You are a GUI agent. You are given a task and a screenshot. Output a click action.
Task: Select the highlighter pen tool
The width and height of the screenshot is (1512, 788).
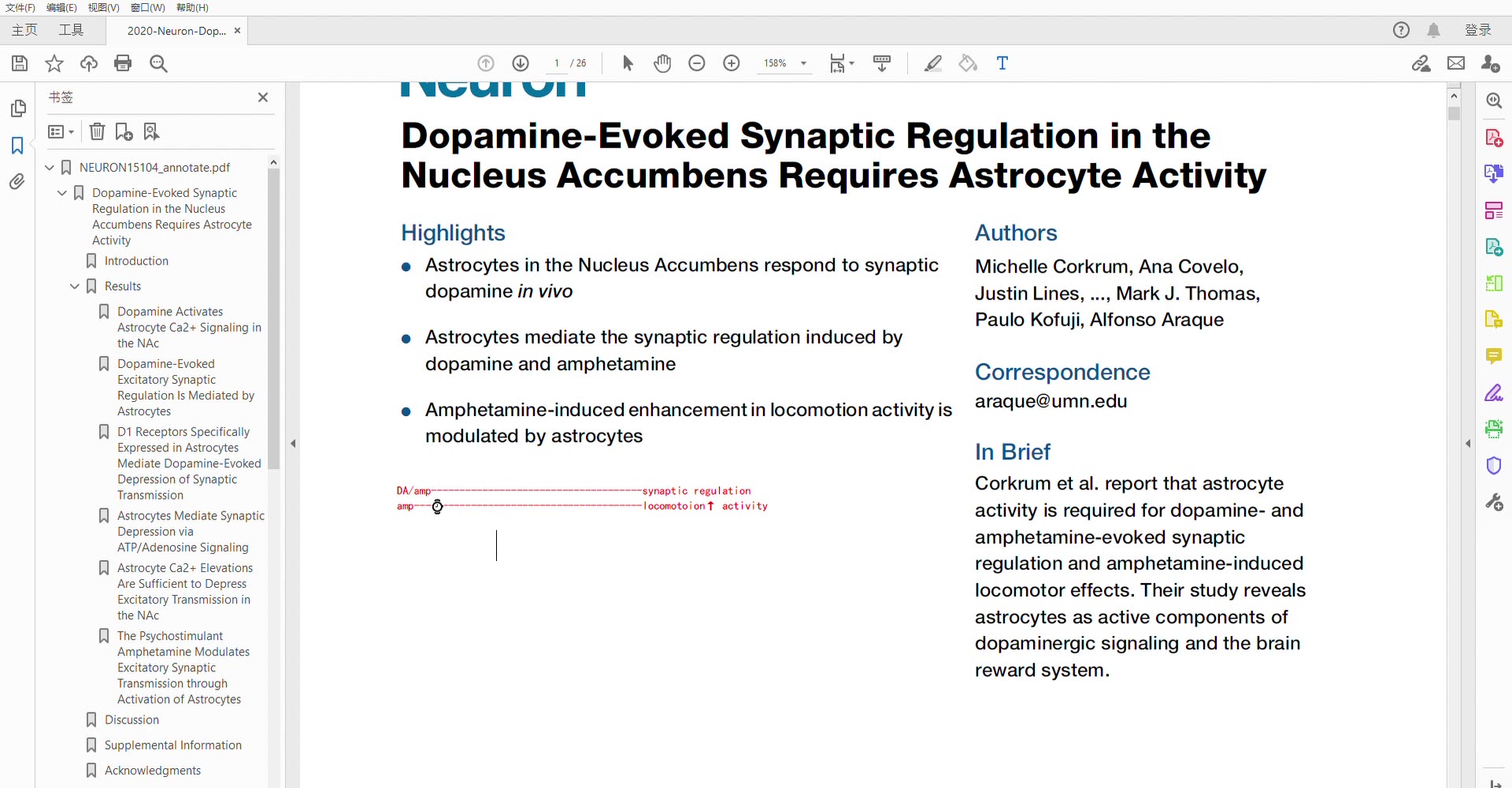click(x=933, y=63)
